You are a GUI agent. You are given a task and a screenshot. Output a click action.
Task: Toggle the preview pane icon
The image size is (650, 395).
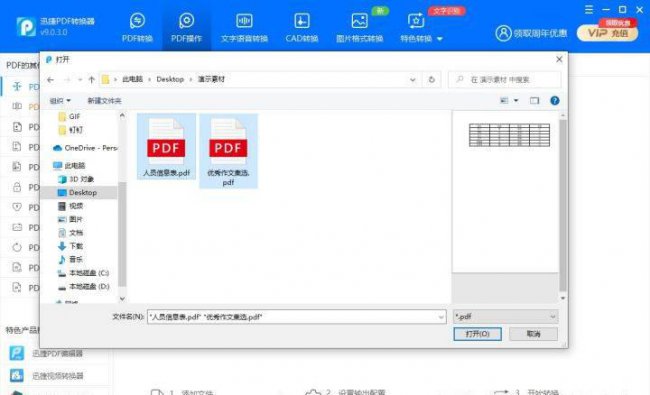click(534, 100)
